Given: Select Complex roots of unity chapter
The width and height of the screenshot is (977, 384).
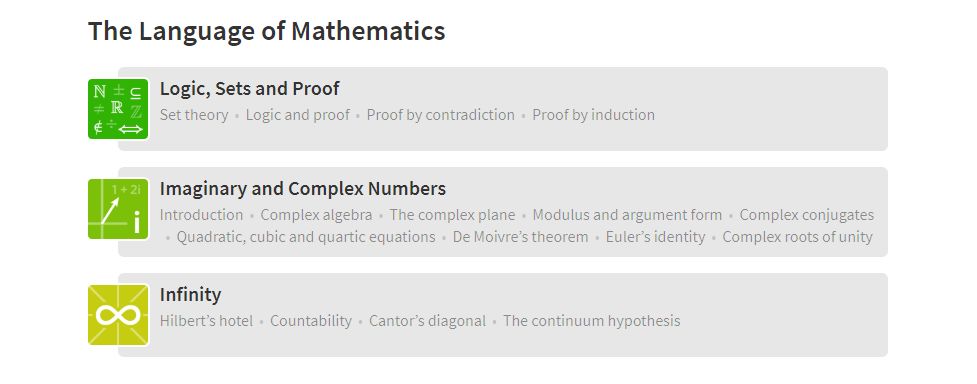Looking at the screenshot, I should click(x=798, y=237).
